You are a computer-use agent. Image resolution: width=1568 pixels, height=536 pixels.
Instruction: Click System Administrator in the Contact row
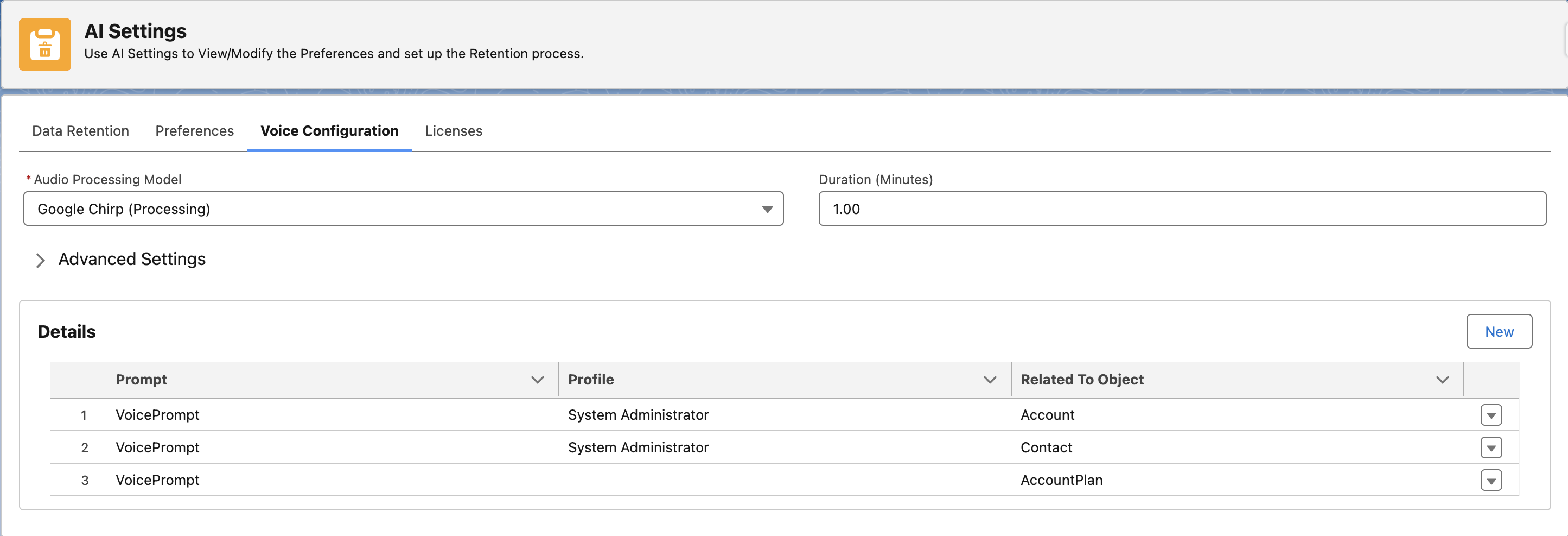[x=638, y=448]
